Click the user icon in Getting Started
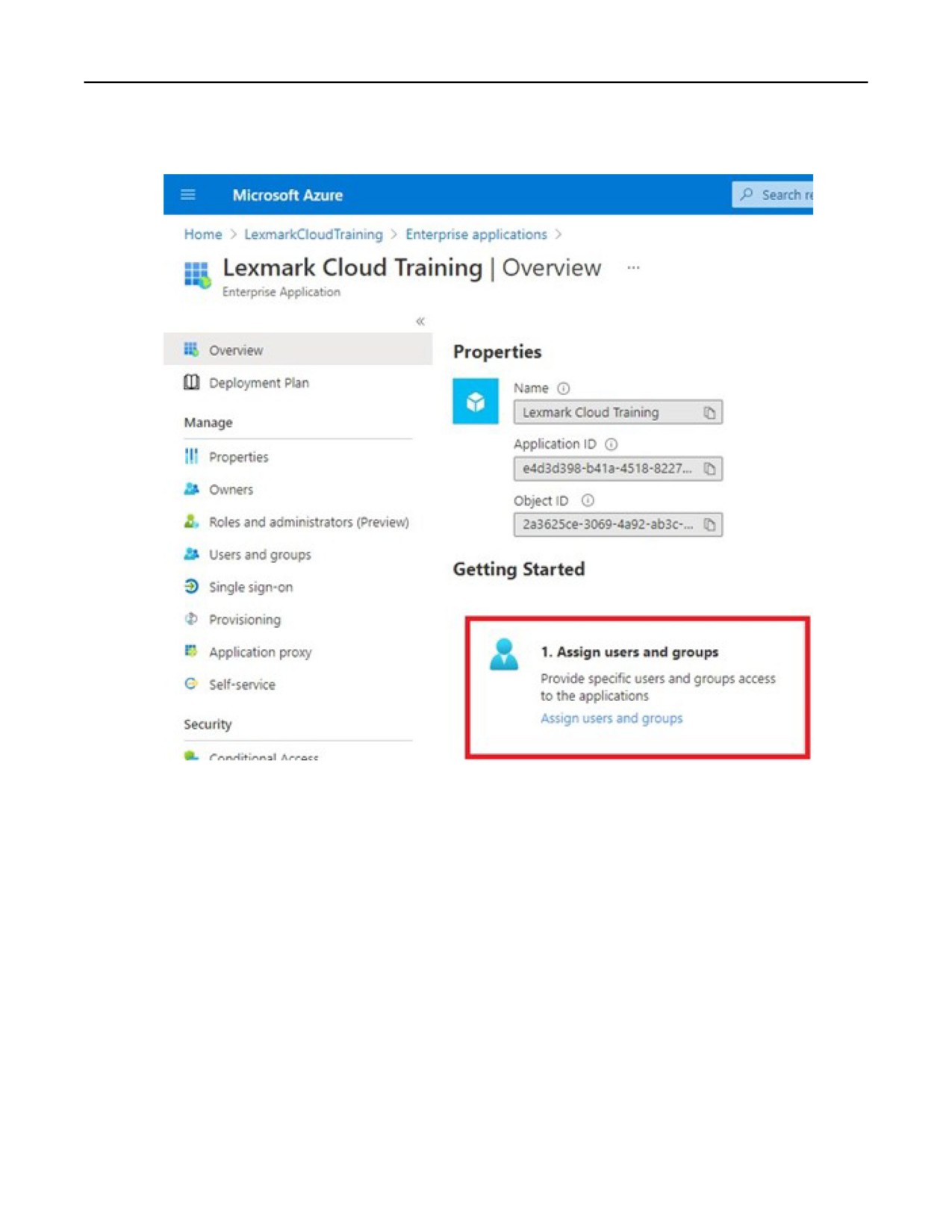 pos(504,654)
